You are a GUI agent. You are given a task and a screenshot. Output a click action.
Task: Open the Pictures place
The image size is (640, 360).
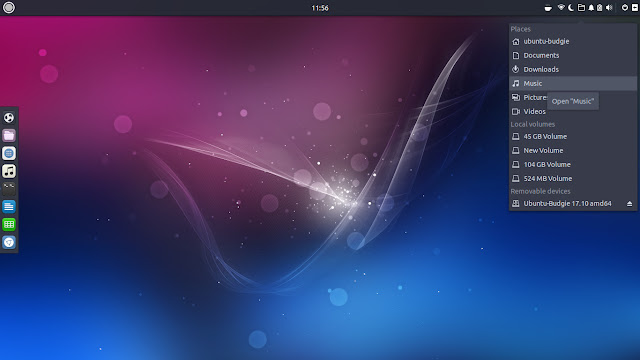573,97
